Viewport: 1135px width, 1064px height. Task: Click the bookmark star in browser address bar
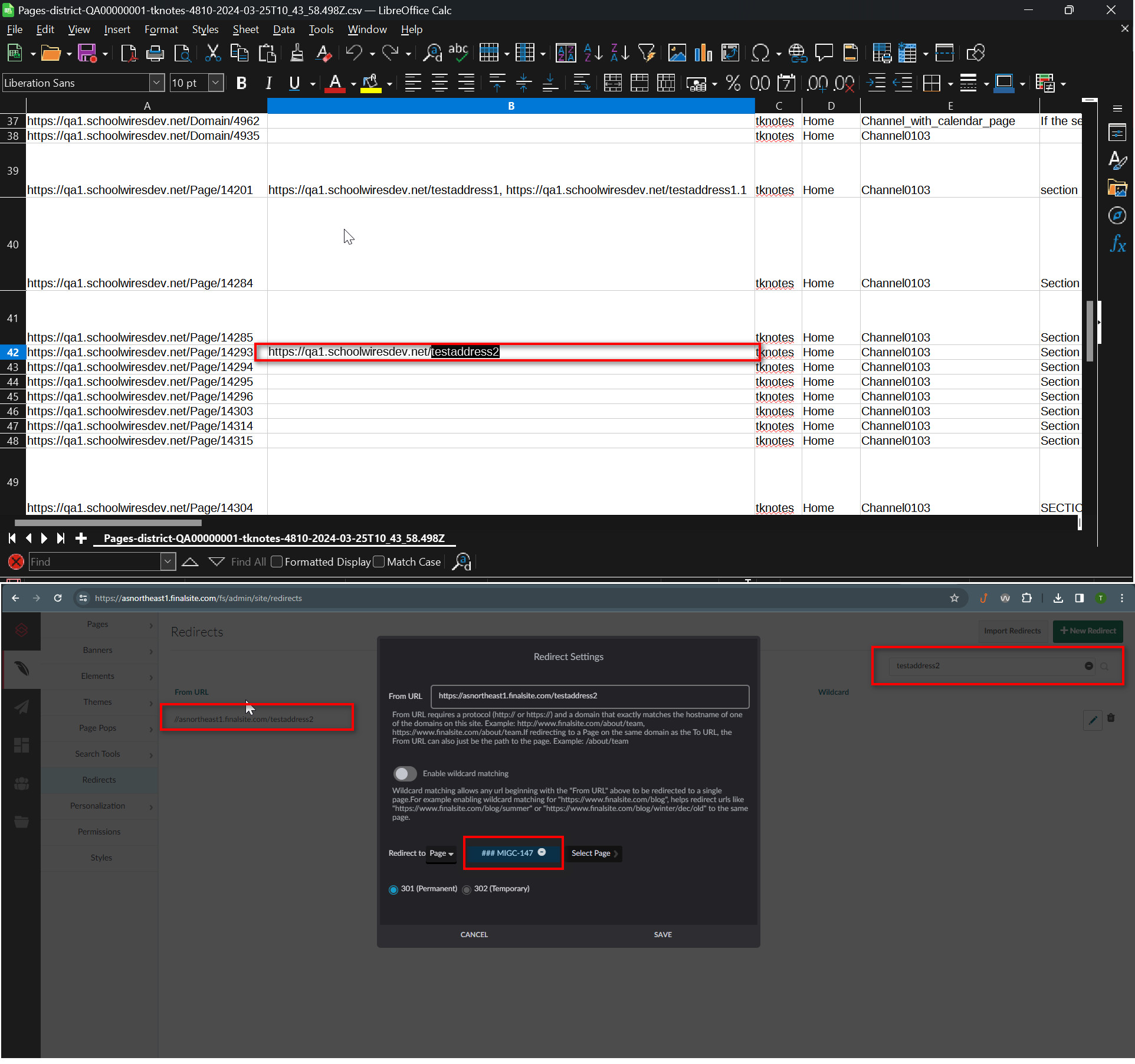click(954, 598)
